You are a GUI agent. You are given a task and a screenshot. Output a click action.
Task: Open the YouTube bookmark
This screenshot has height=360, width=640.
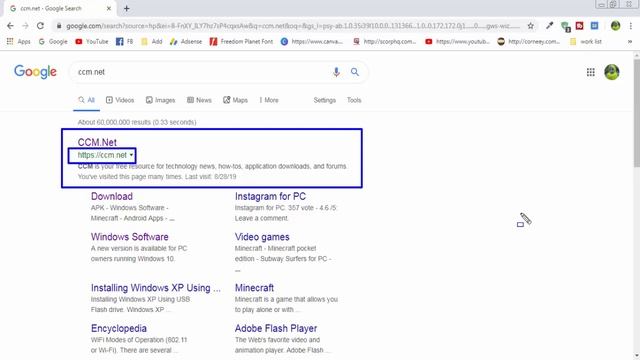pyautogui.click(x=92, y=42)
